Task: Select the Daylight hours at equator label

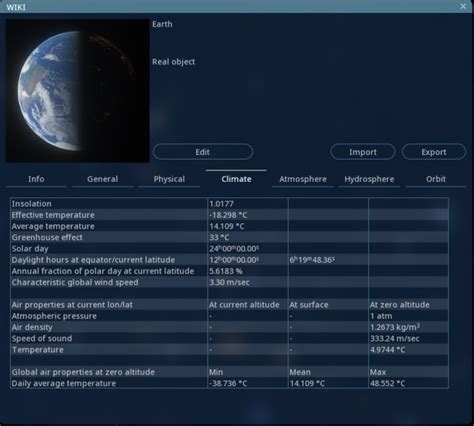Action: 93,260
